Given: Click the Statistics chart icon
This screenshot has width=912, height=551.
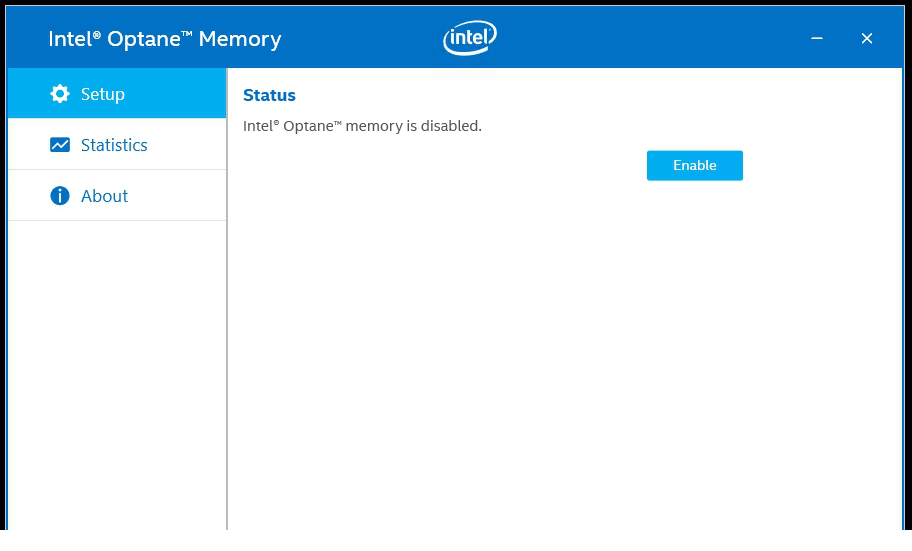Looking at the screenshot, I should (60, 145).
